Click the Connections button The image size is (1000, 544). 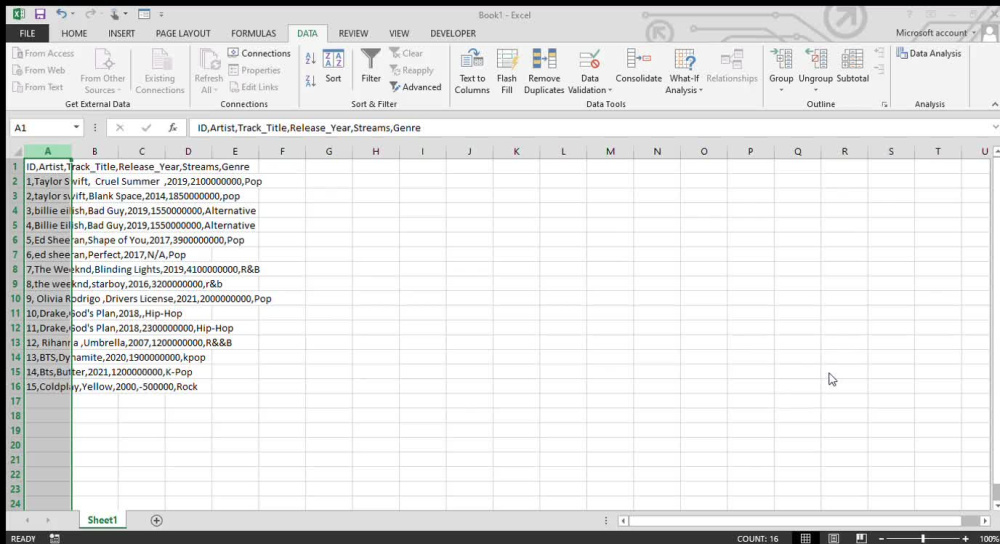point(259,53)
